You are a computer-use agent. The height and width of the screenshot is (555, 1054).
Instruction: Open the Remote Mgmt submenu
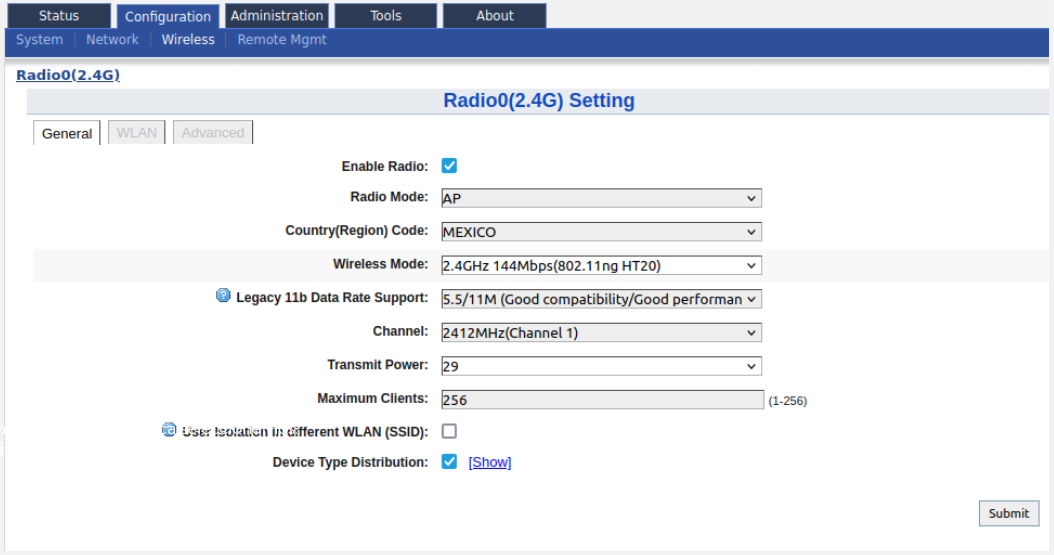coord(282,40)
